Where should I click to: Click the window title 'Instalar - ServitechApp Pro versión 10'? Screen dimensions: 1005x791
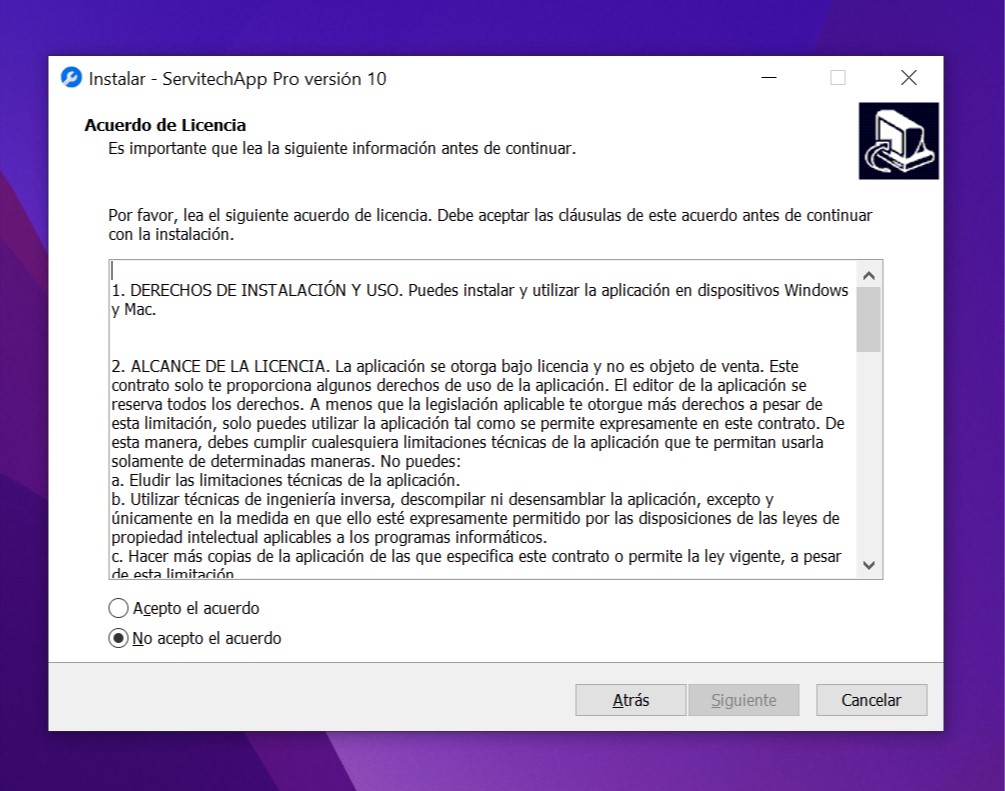(237, 79)
